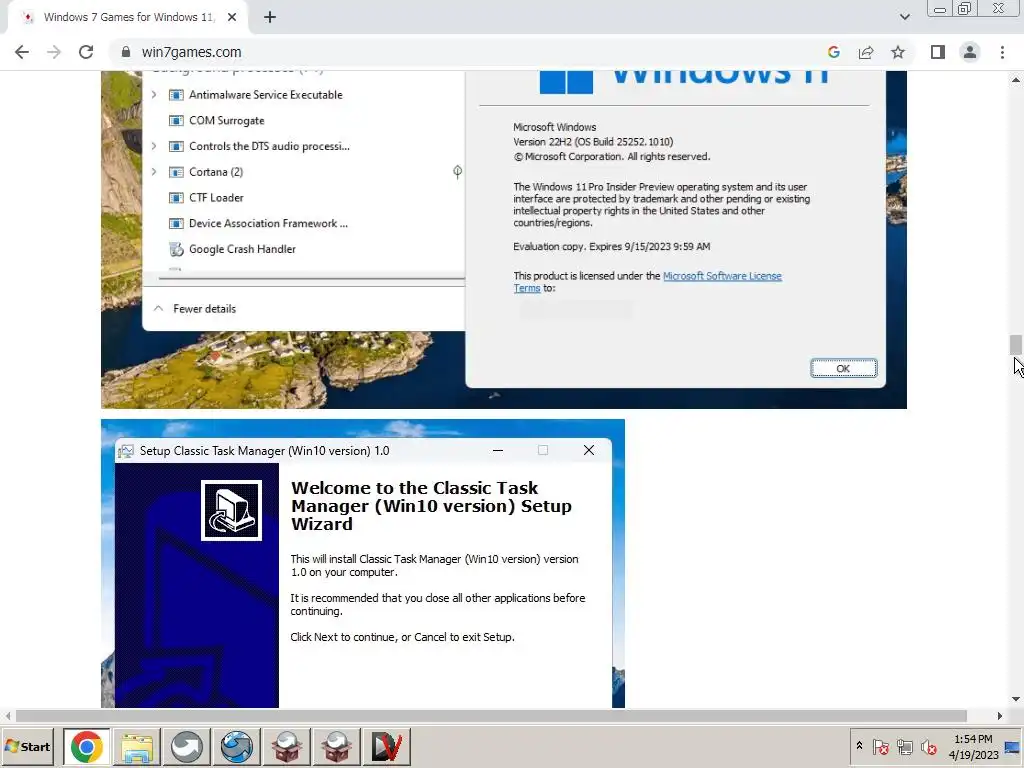Screen dimensions: 1024x768
Task: Select the COM Surrogate process
Action: click(227, 120)
